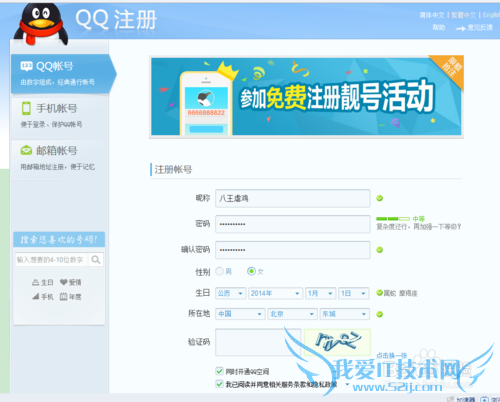The image size is (500, 402).
Task: Click the green check icon beside 所在地
Action: pos(380,314)
